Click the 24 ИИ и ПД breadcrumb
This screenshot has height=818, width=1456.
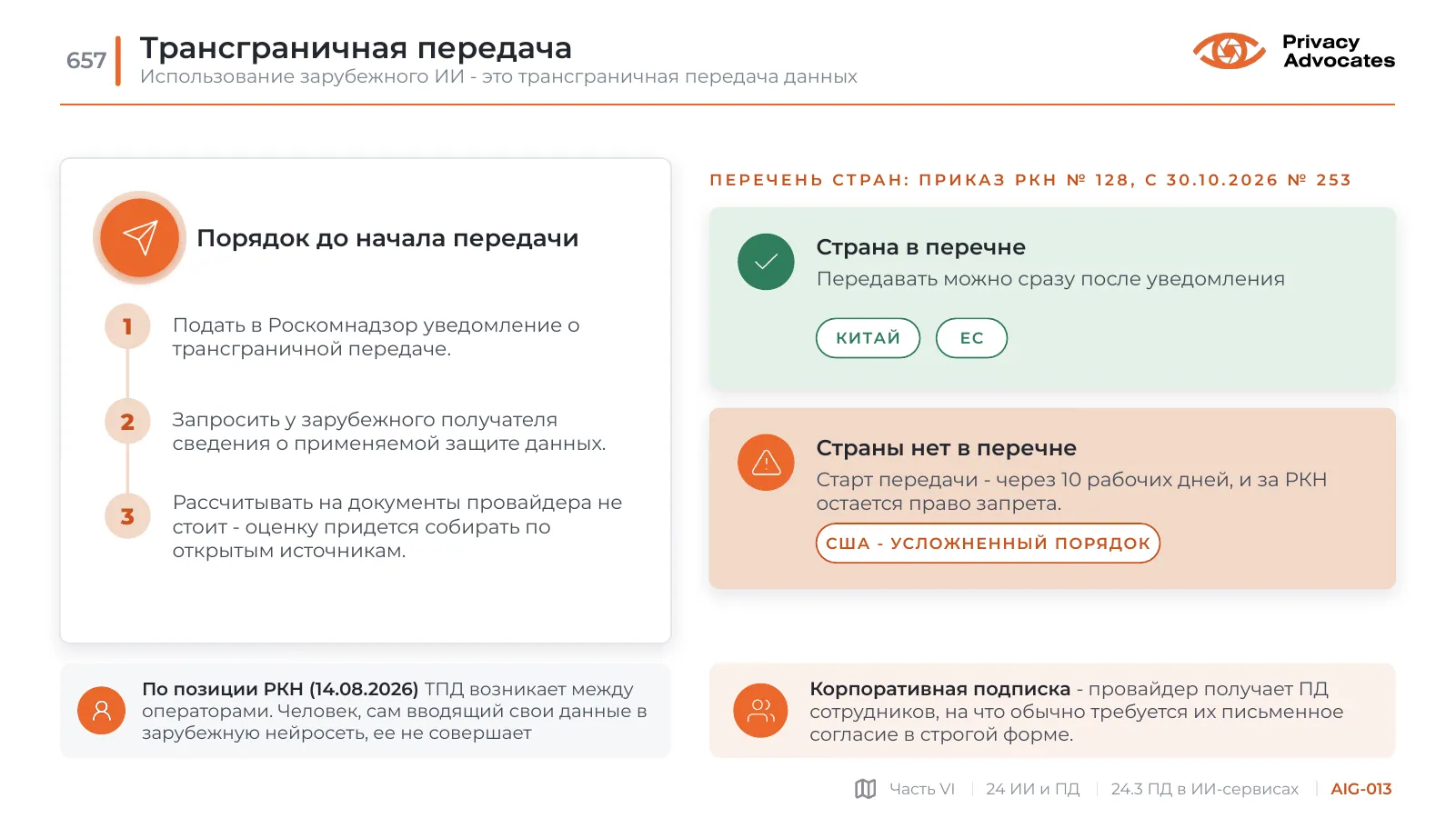click(x=1033, y=789)
